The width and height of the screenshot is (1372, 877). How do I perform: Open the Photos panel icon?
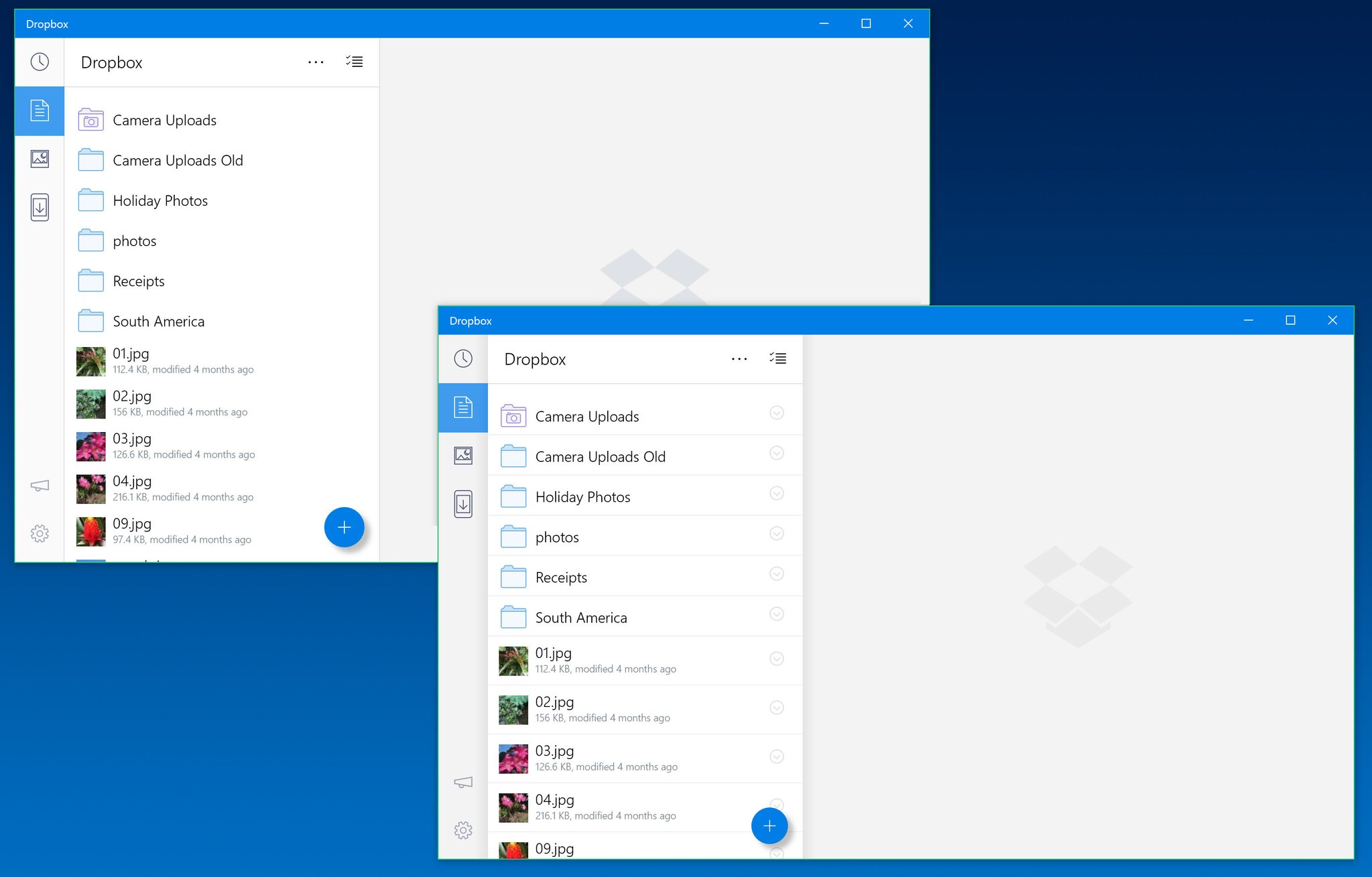click(38, 159)
